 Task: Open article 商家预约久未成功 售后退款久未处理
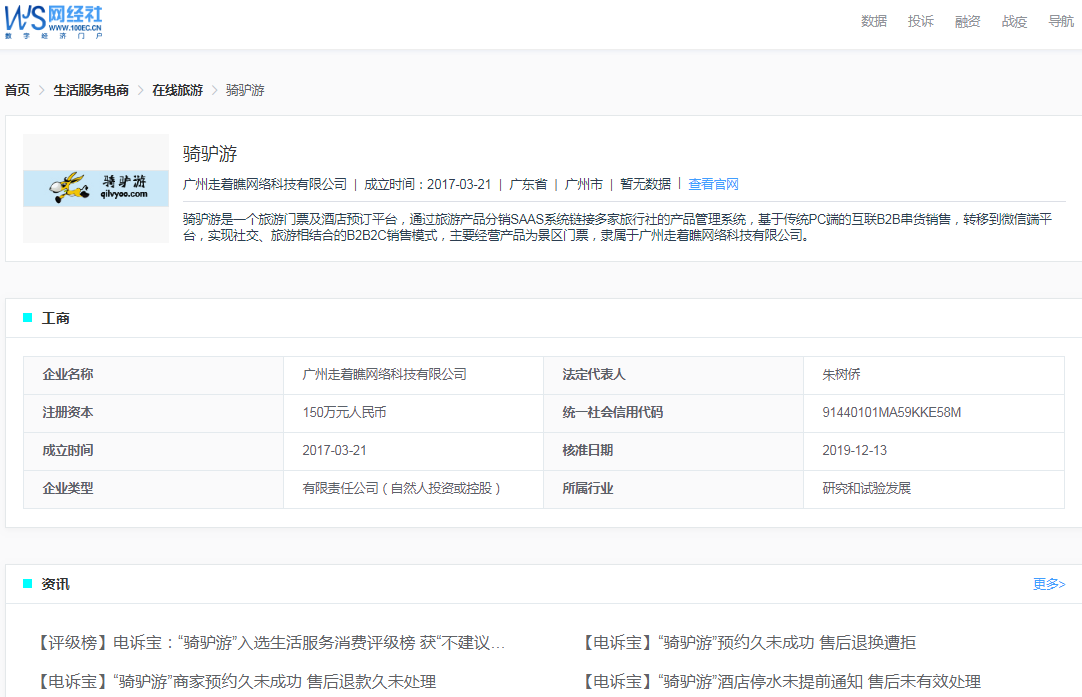click(236, 681)
